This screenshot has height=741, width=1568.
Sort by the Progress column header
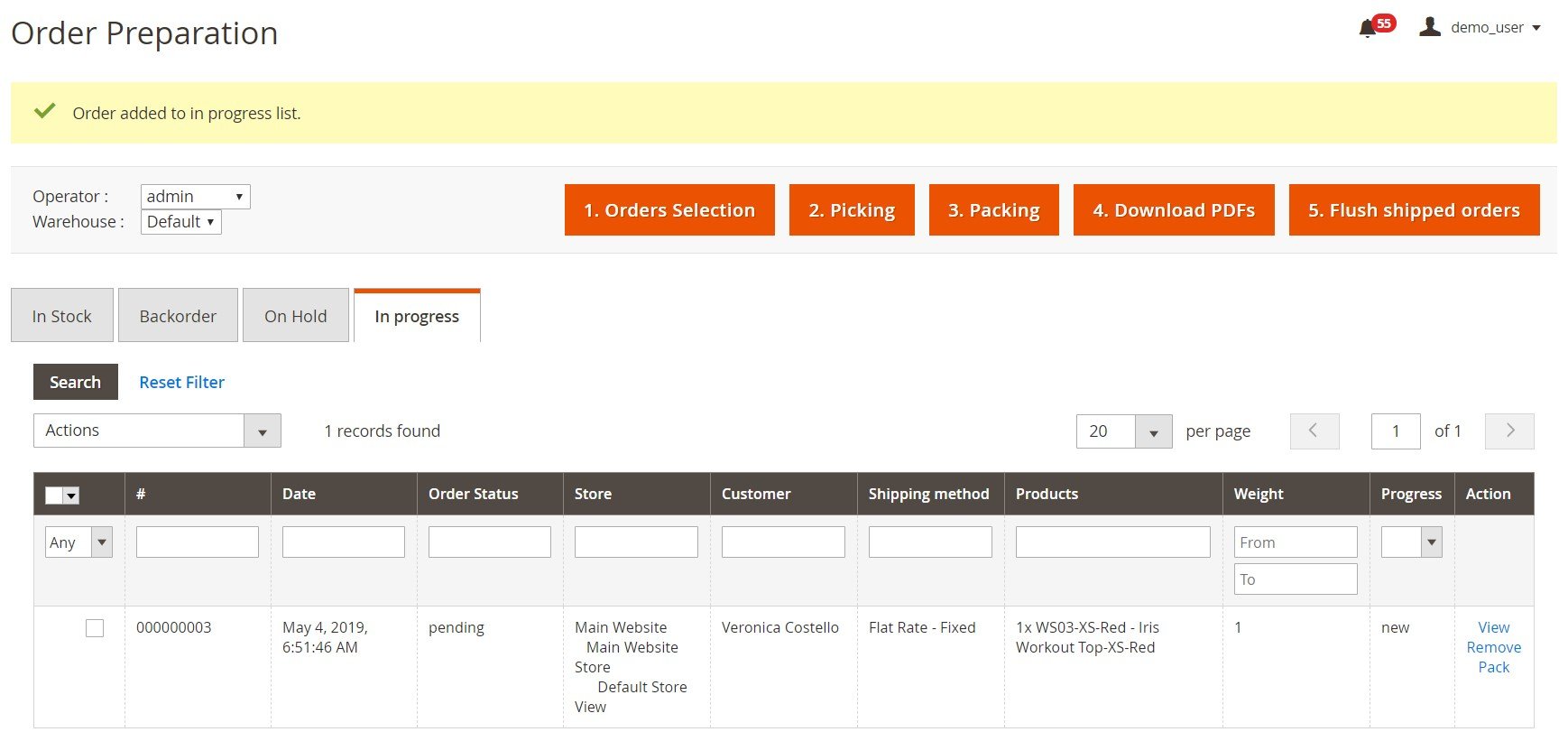click(x=1411, y=494)
